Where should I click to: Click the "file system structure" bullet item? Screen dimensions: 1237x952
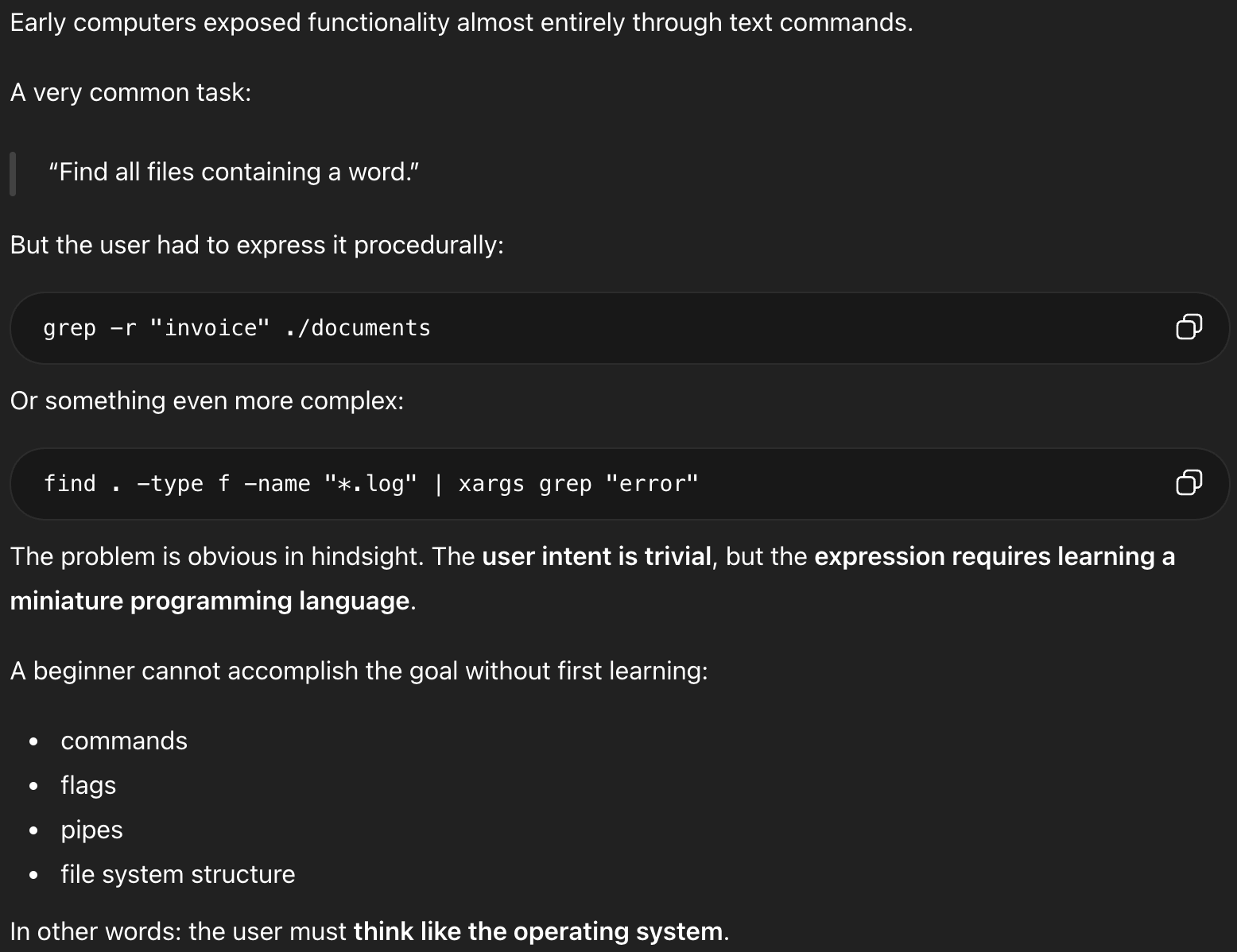pos(177,874)
